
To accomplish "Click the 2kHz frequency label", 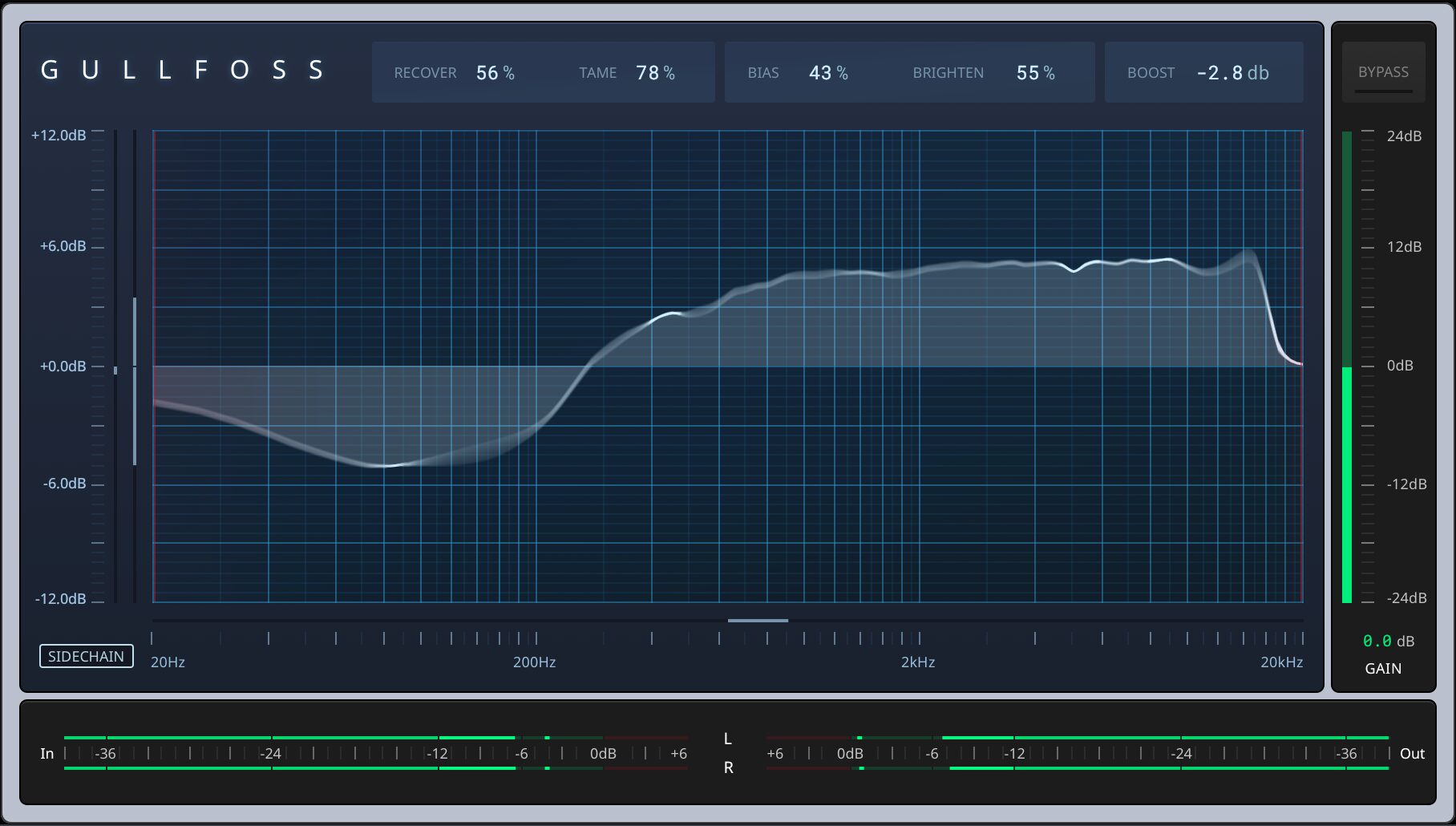I will click(x=918, y=662).
